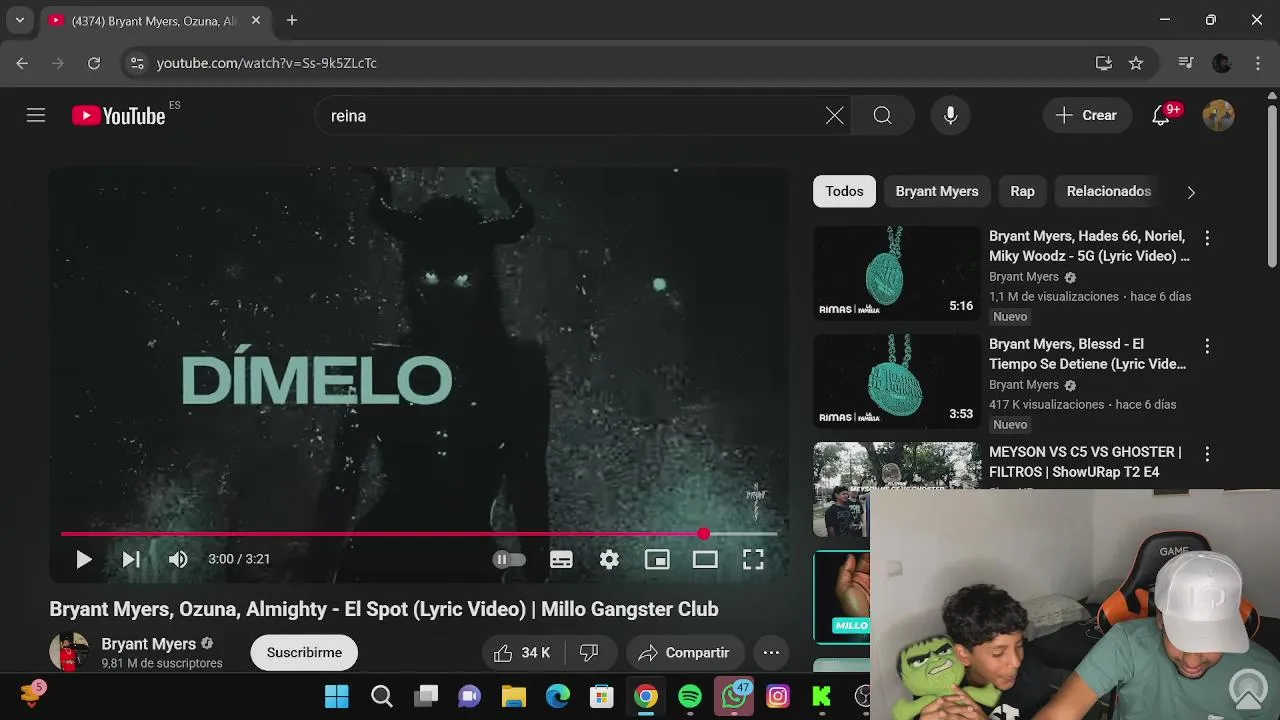Open options for the 5G video

coord(1207,238)
